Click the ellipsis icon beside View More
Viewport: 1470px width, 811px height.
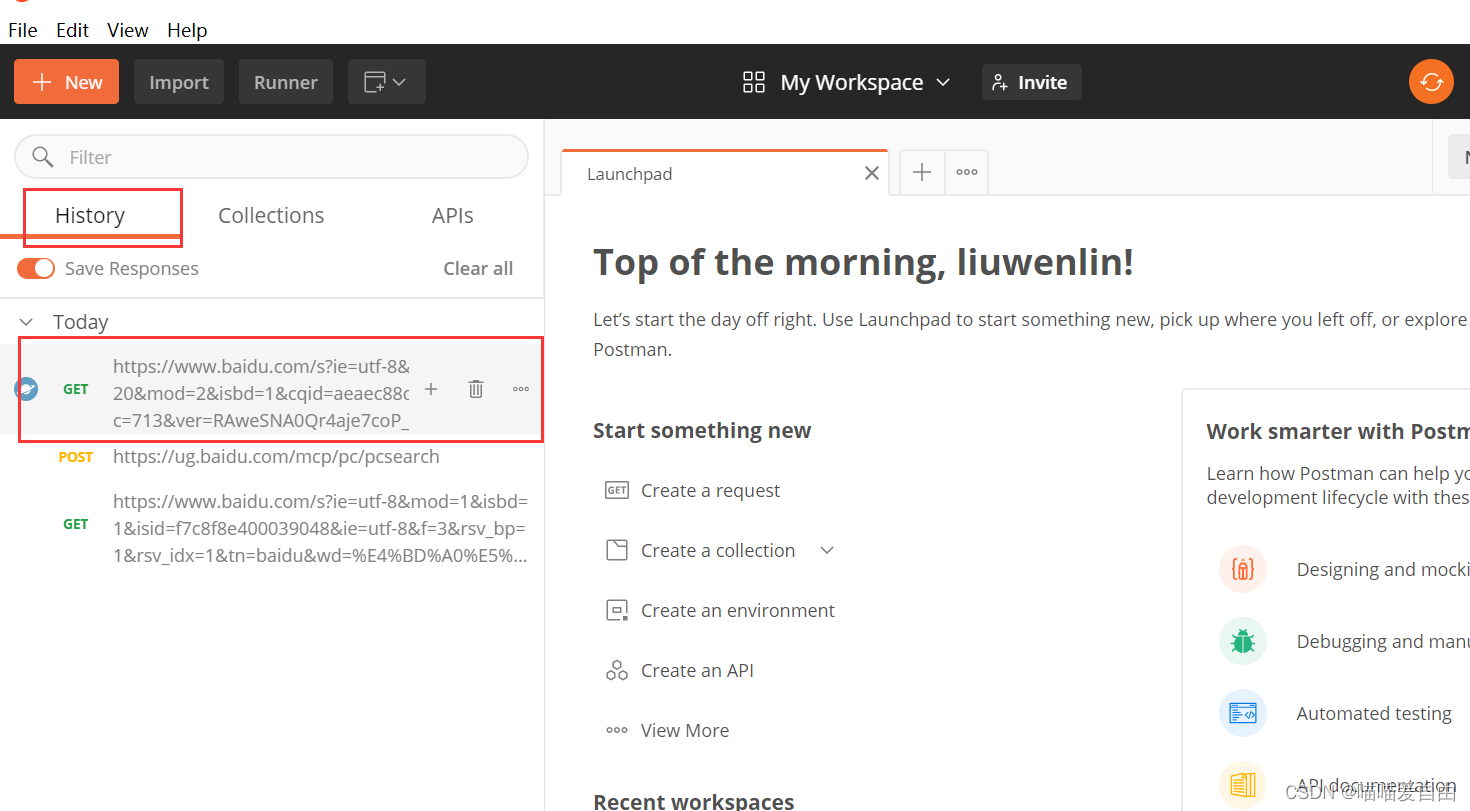coord(617,730)
